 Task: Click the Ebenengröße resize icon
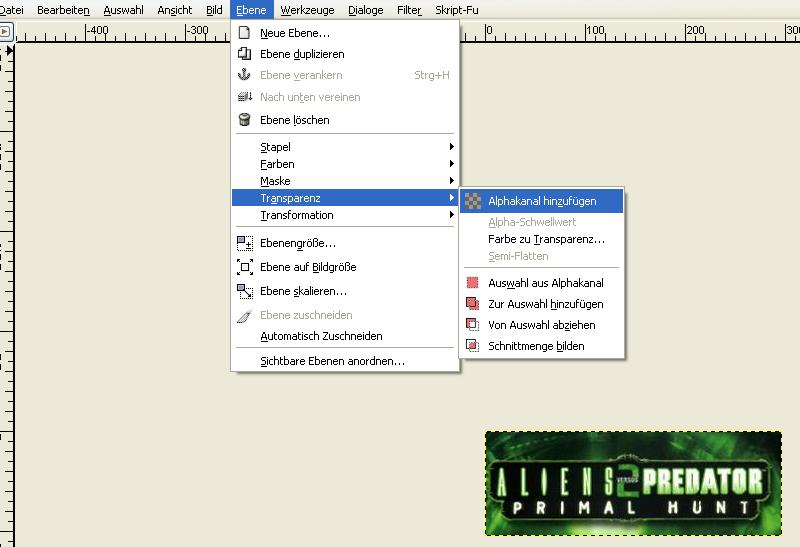click(x=244, y=243)
